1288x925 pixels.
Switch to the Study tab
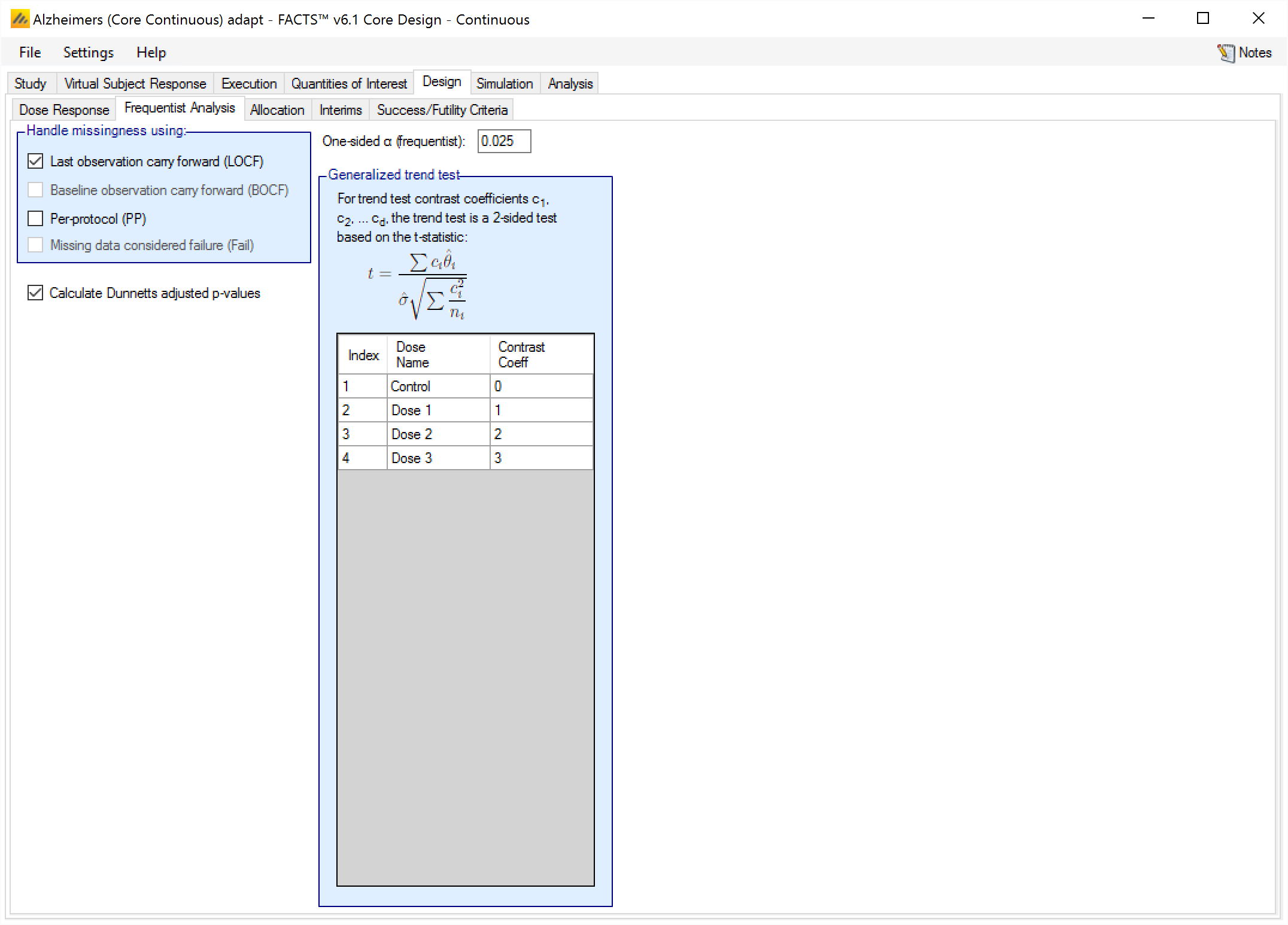[x=31, y=84]
